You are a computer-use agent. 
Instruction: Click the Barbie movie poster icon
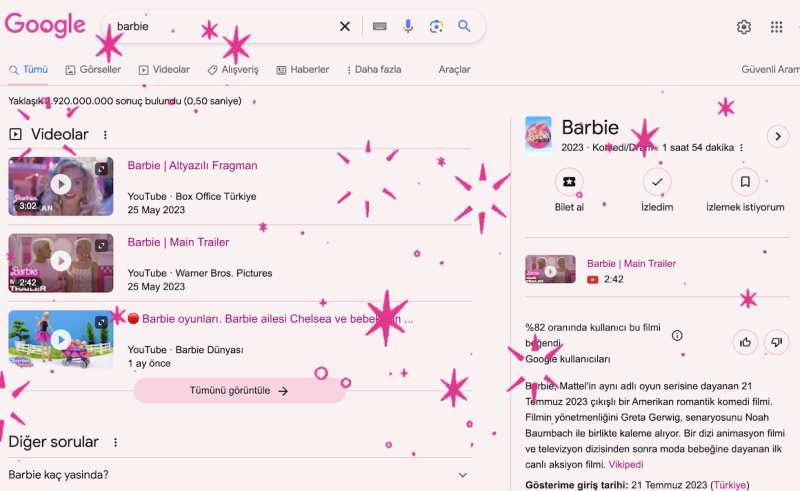click(538, 136)
